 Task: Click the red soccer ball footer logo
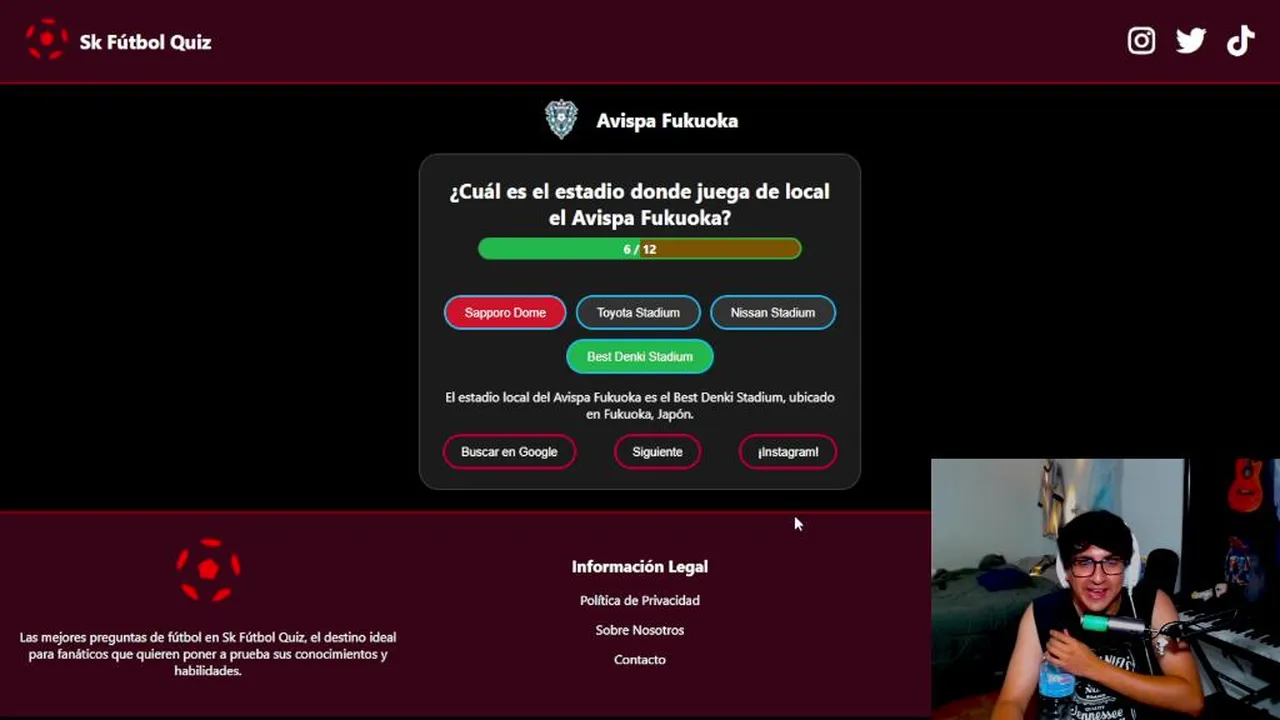[x=208, y=570]
